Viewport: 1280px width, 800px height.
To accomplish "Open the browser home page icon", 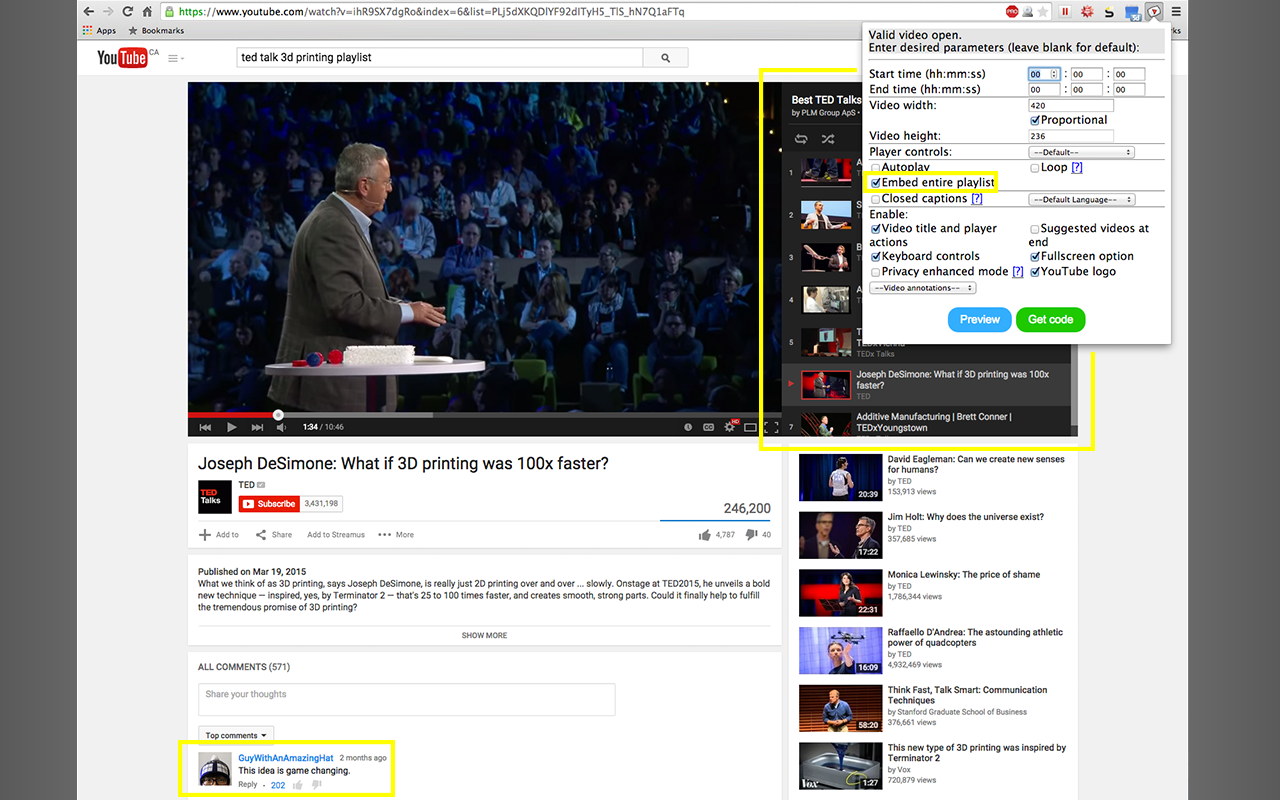I will tap(147, 12).
